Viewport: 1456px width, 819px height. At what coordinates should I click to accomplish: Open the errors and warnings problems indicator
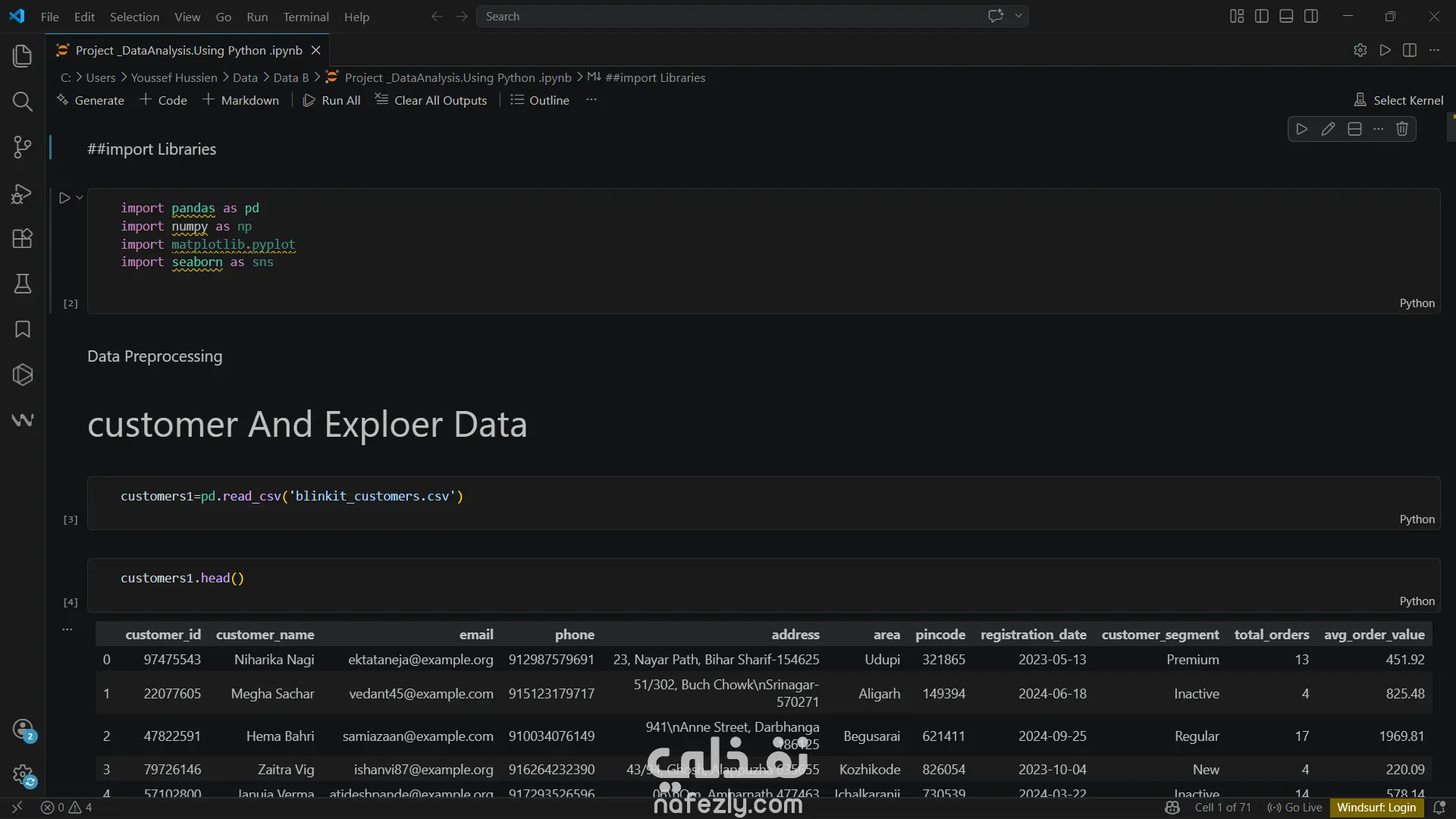coord(66,808)
